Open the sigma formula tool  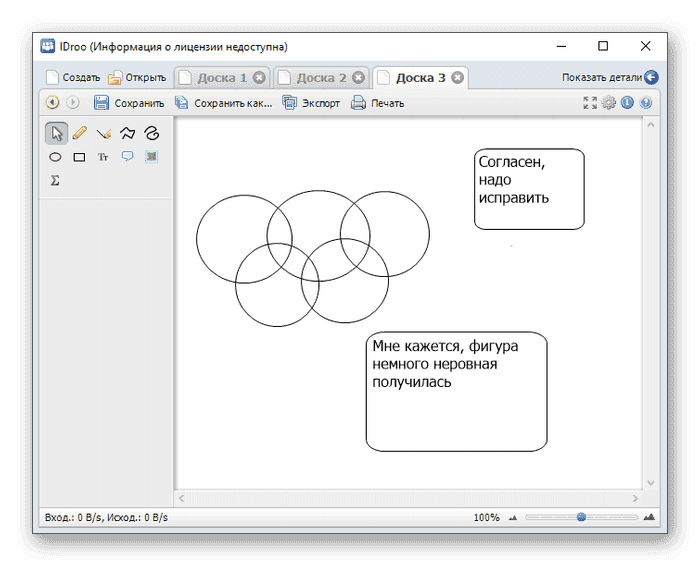point(56,181)
